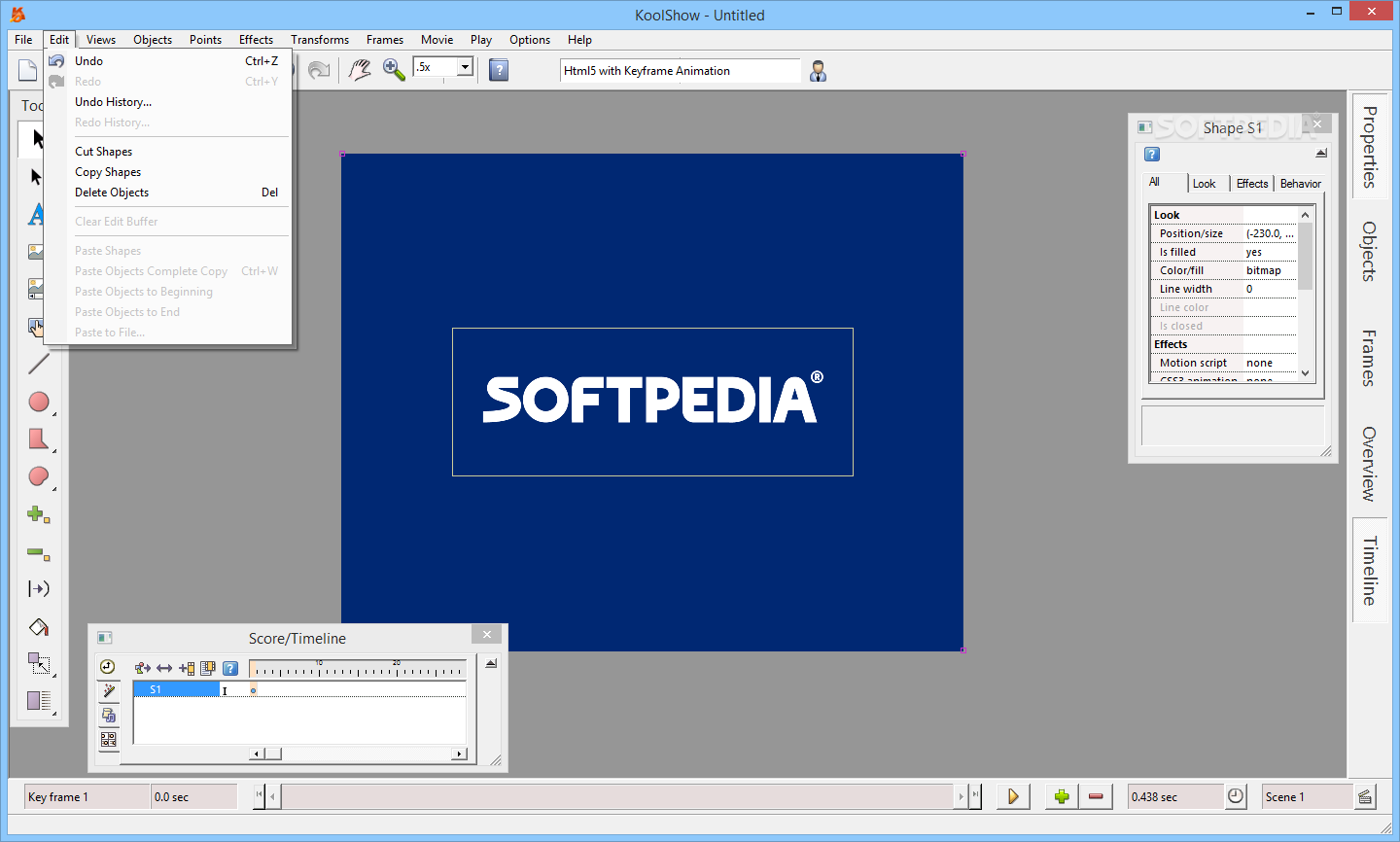Select the text tool letter A
This screenshot has width=1400, height=842.
click(x=37, y=214)
